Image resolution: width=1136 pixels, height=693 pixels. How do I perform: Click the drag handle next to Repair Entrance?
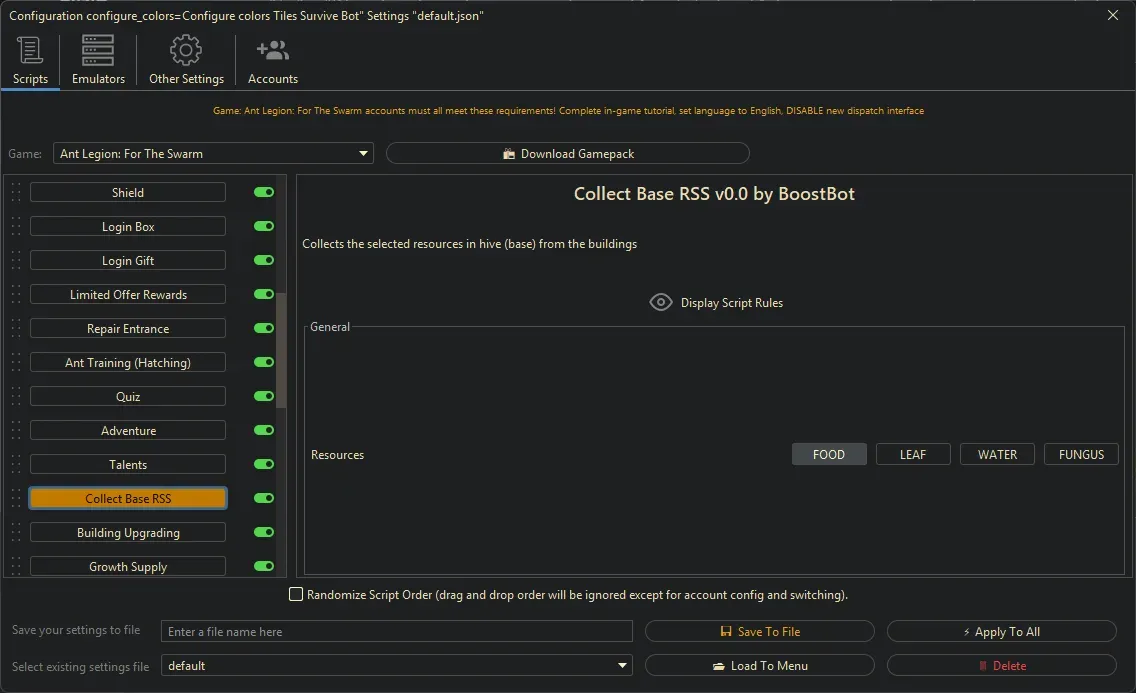16,329
